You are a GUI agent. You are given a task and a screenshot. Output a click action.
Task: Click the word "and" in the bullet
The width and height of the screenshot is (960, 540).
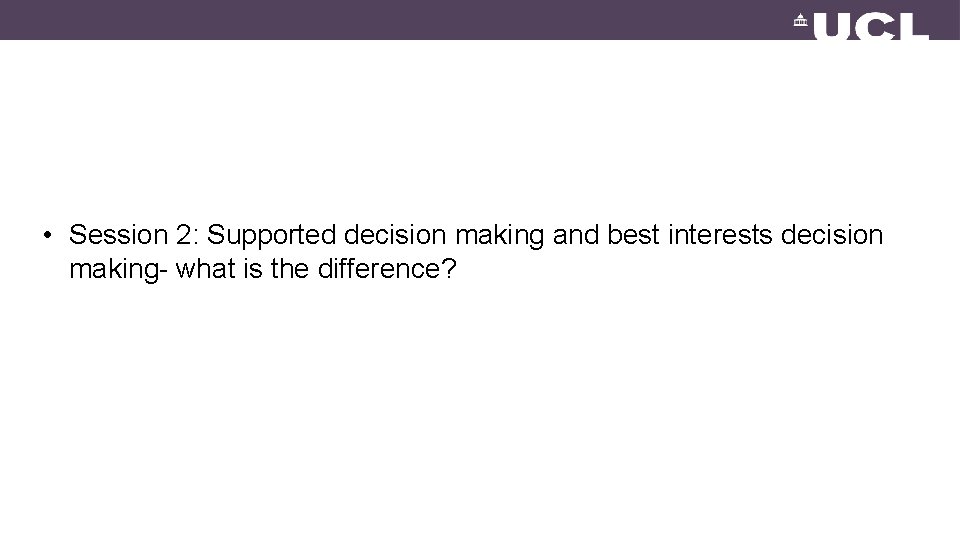[576, 235]
